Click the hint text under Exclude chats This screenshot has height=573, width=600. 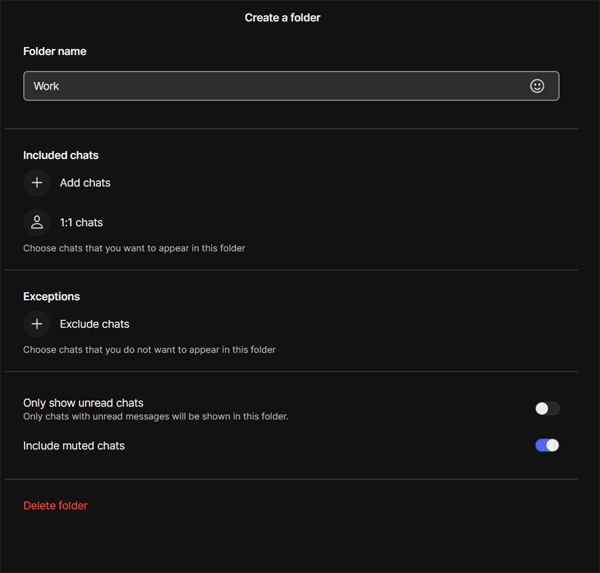149,350
